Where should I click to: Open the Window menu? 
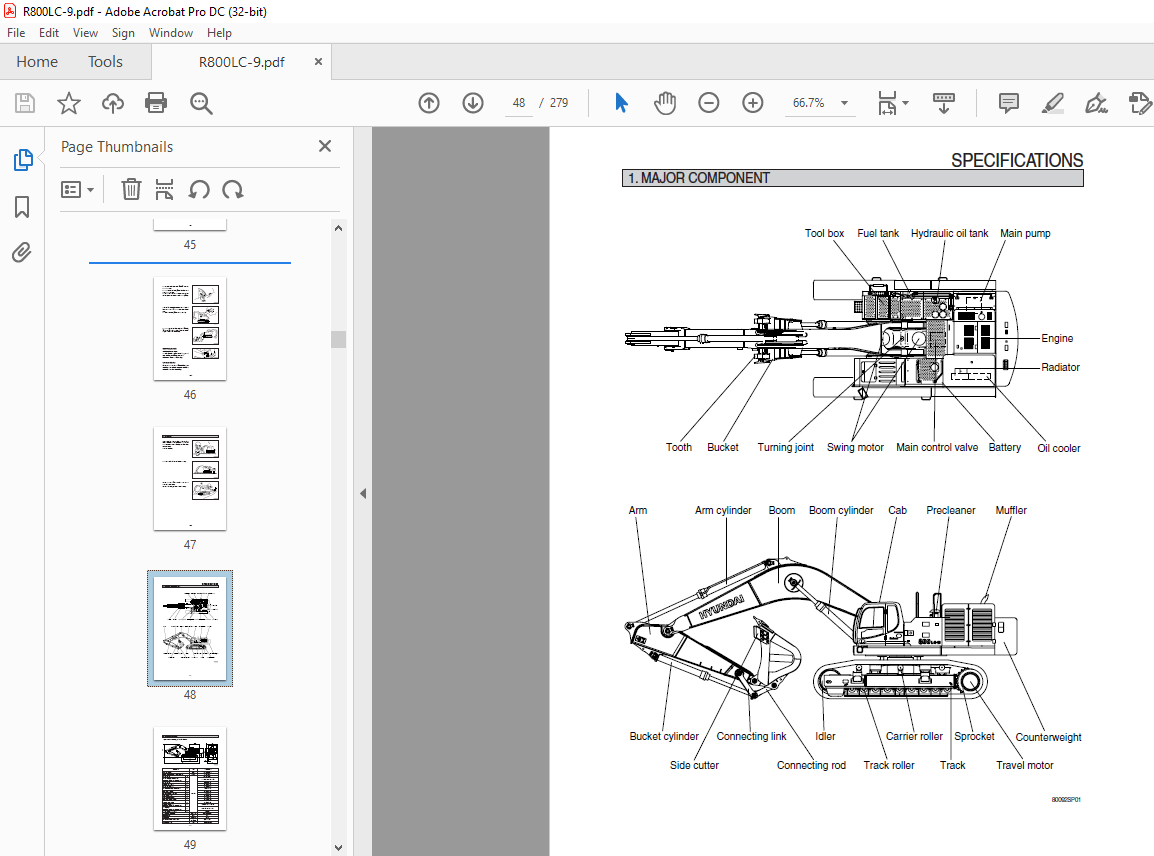pos(171,33)
